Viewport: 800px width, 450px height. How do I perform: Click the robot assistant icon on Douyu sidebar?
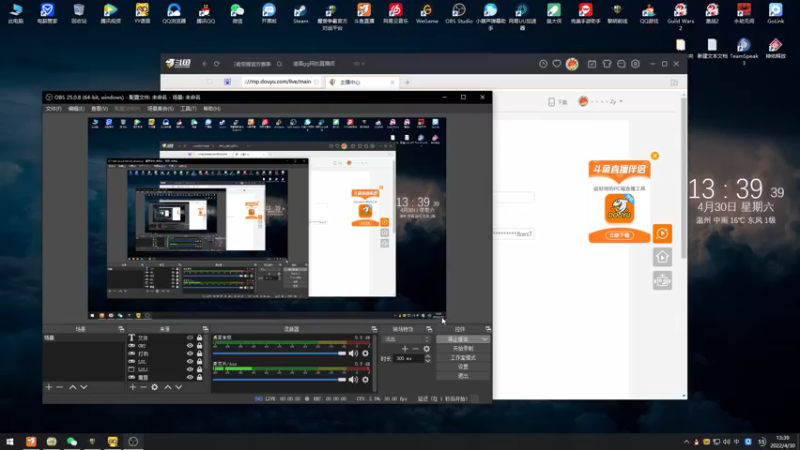coord(662,281)
